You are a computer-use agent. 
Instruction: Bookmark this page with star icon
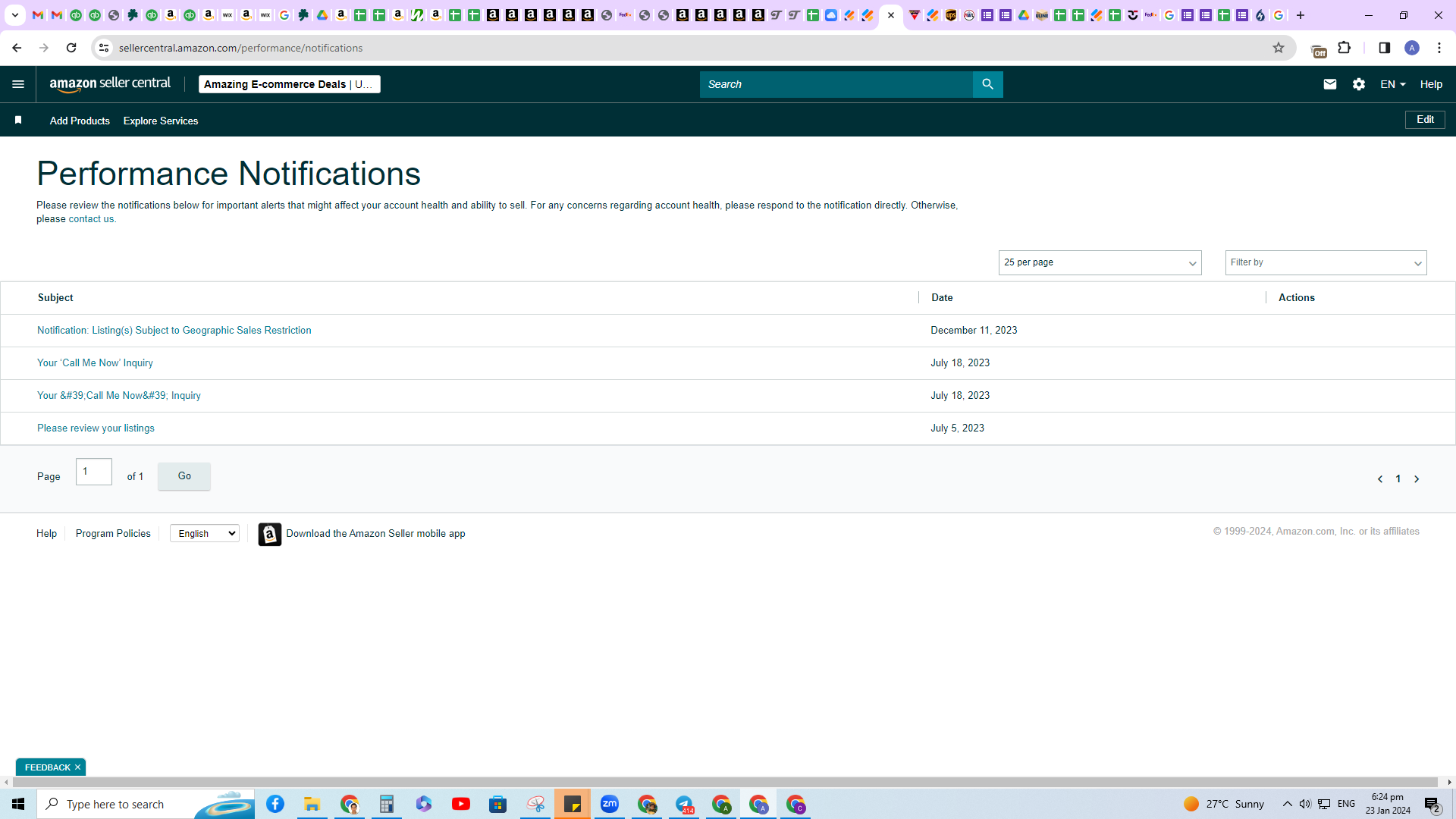point(1279,48)
